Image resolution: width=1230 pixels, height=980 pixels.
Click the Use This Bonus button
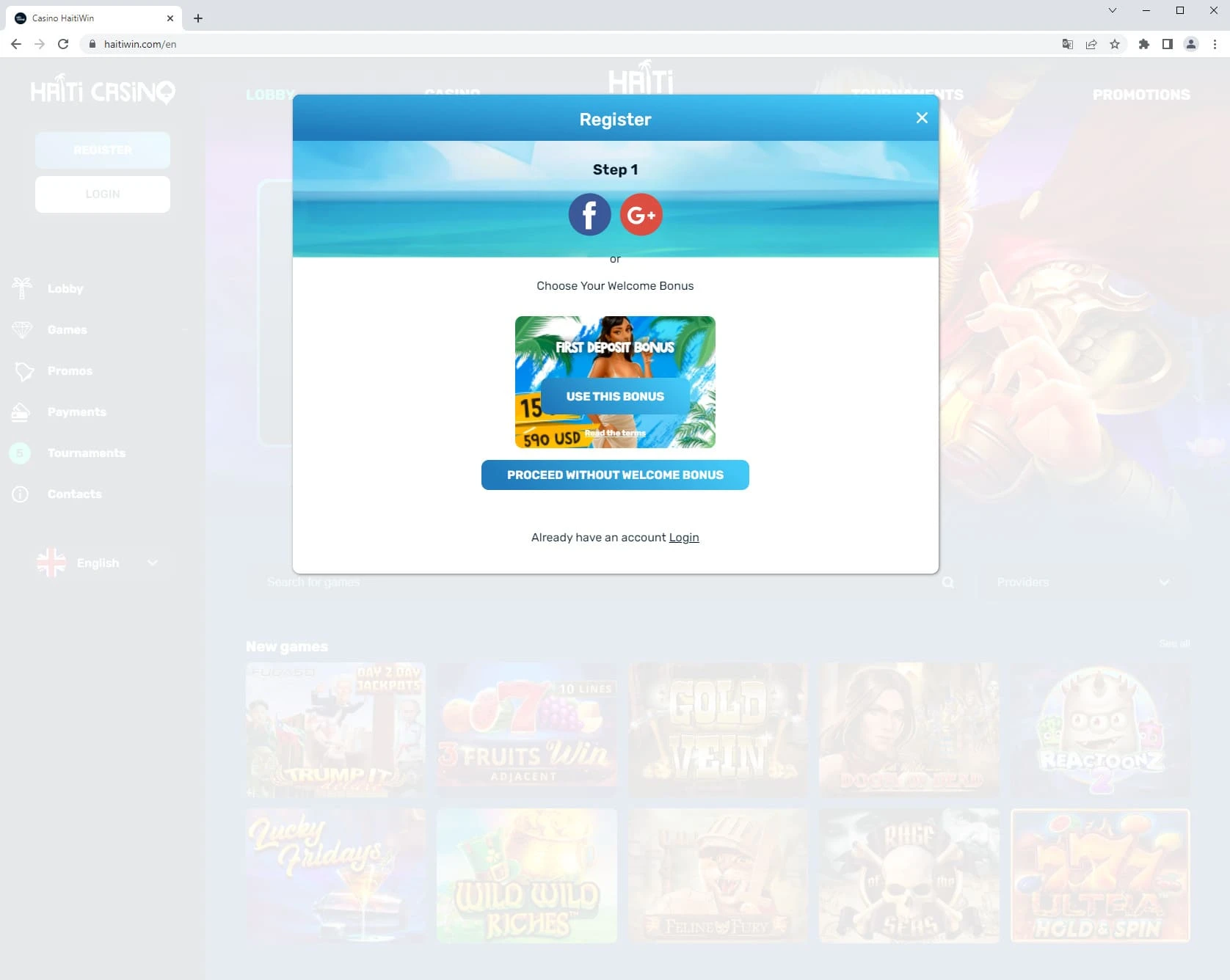point(615,396)
